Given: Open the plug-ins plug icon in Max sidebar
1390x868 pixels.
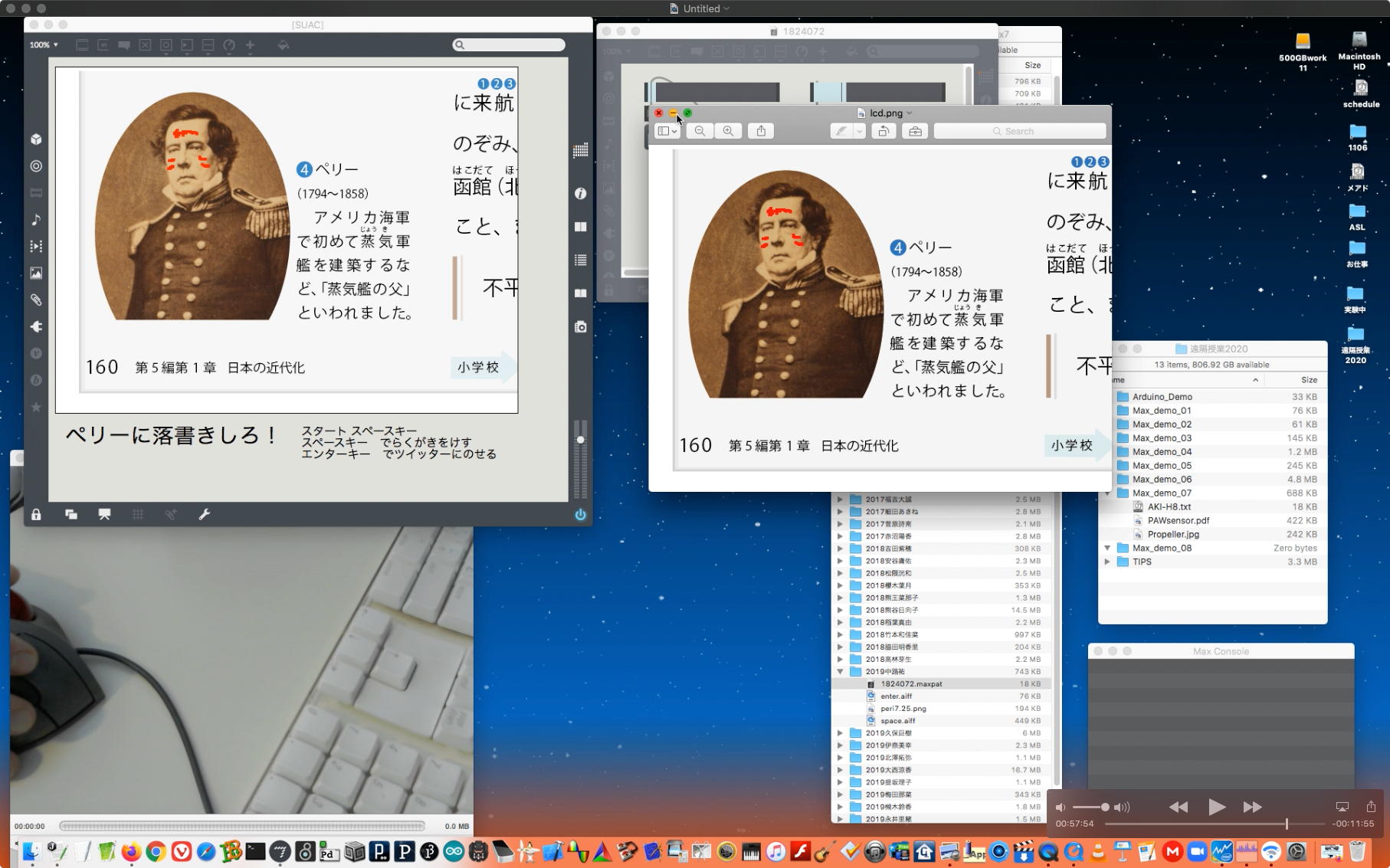Looking at the screenshot, I should click(x=36, y=327).
